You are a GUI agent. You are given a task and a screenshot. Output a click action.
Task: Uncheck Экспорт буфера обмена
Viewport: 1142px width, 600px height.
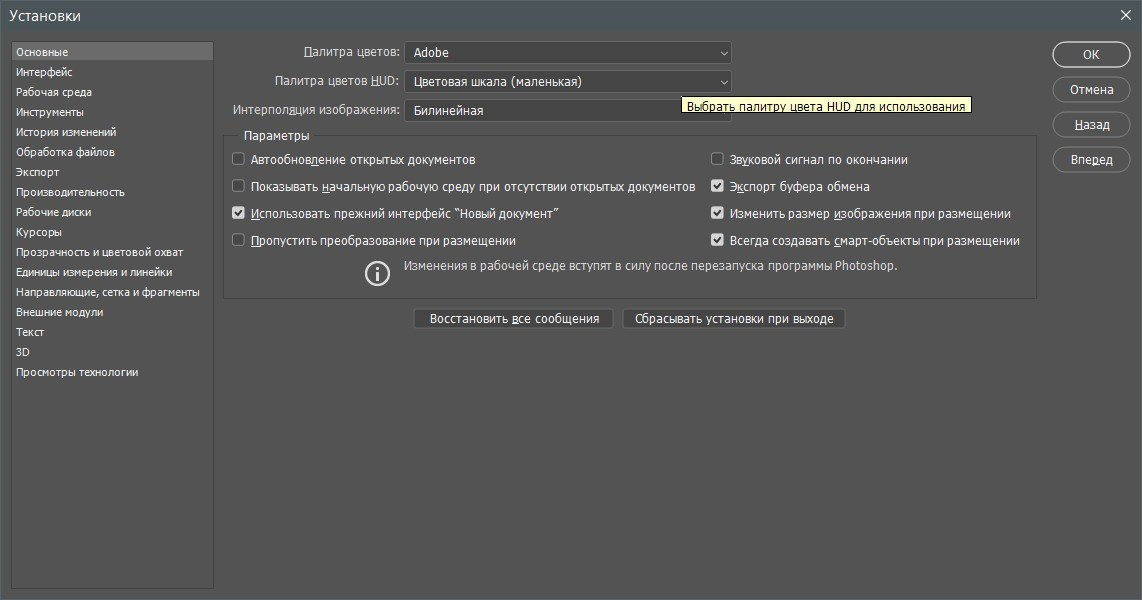717,186
